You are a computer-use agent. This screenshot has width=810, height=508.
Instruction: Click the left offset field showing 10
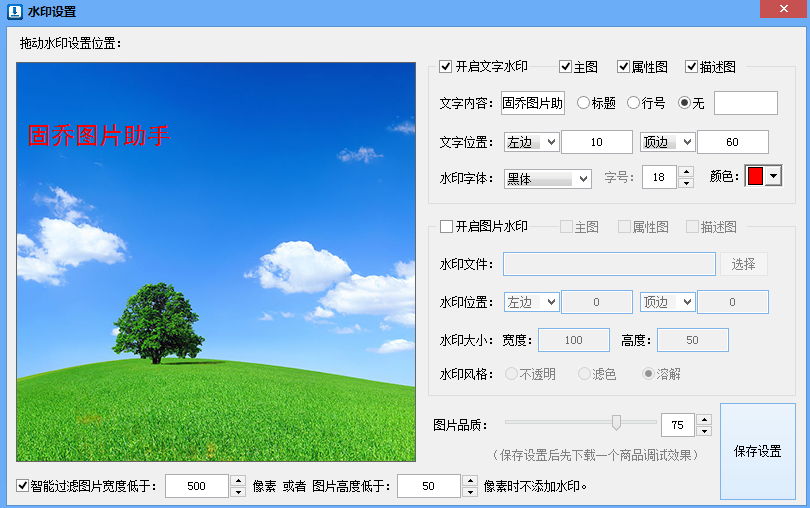[597, 142]
